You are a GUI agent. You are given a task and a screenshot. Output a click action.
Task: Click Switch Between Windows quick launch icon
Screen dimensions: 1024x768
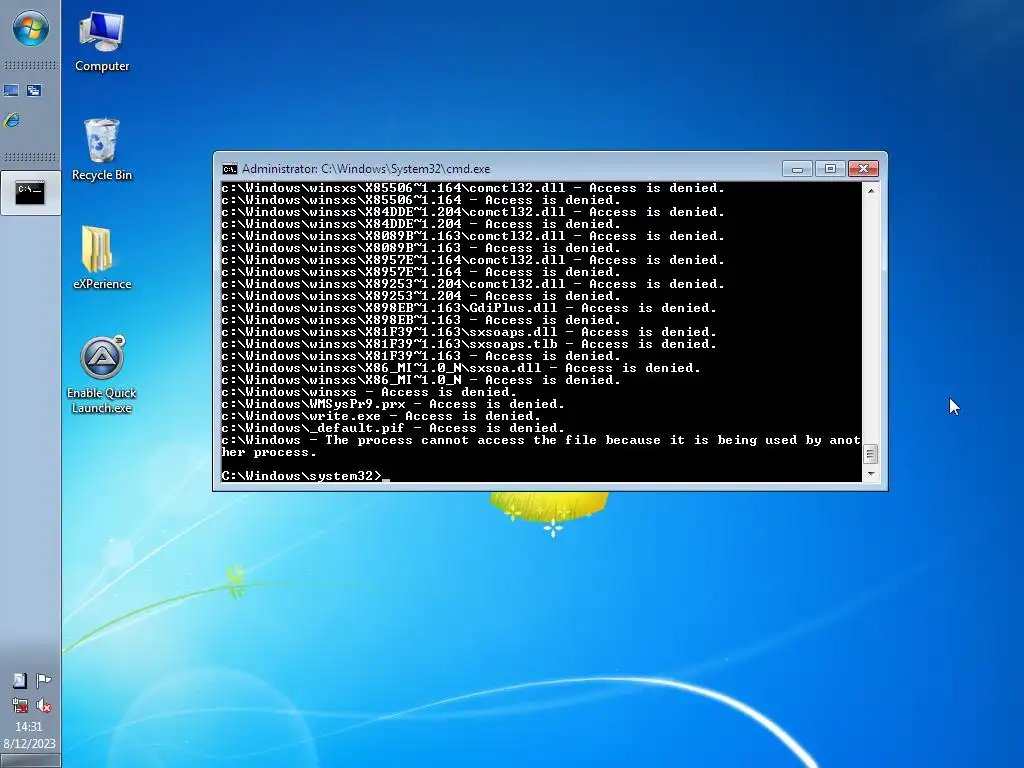click(34, 91)
